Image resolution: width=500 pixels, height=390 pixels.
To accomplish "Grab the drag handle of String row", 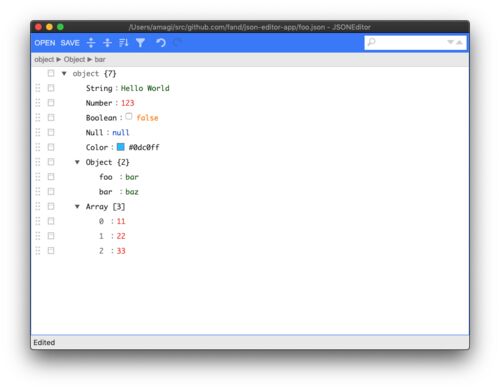I will coord(38,88).
